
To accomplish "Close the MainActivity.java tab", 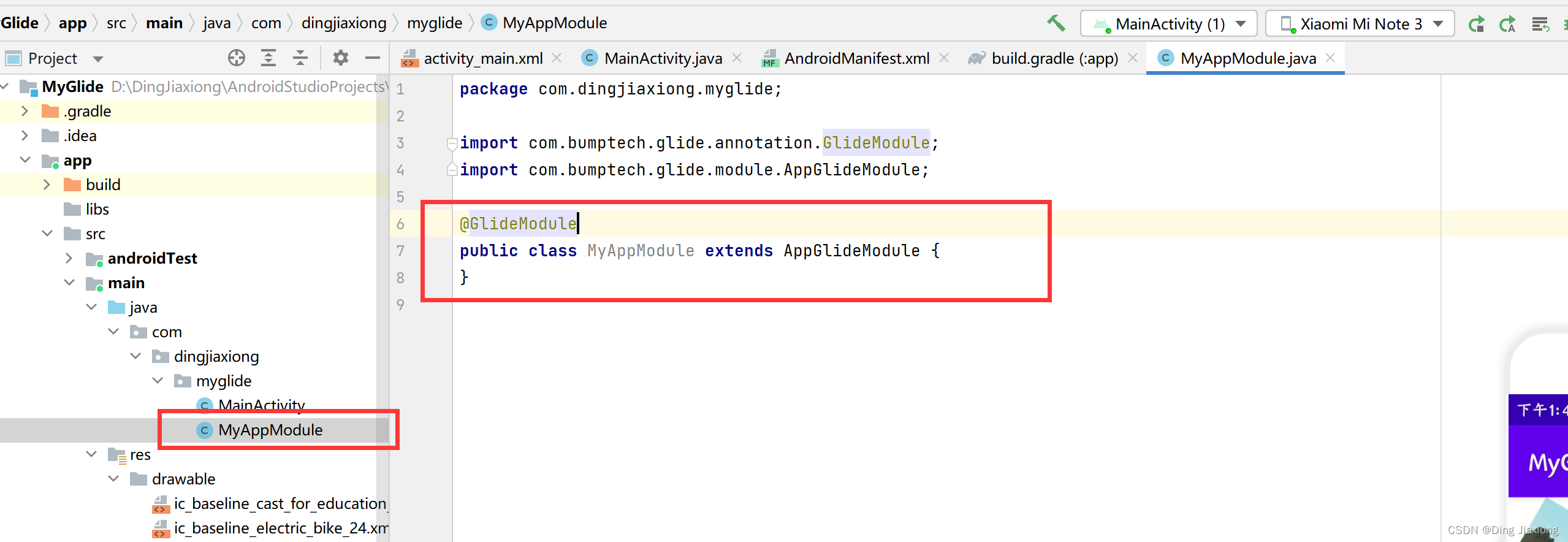I will tap(737, 58).
